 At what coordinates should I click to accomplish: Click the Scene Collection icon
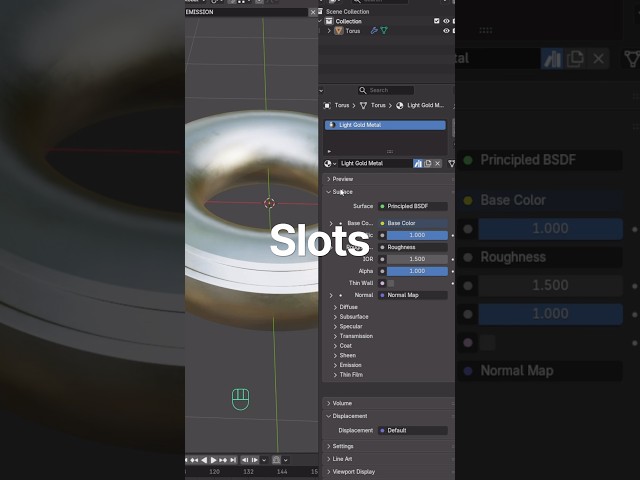320,11
